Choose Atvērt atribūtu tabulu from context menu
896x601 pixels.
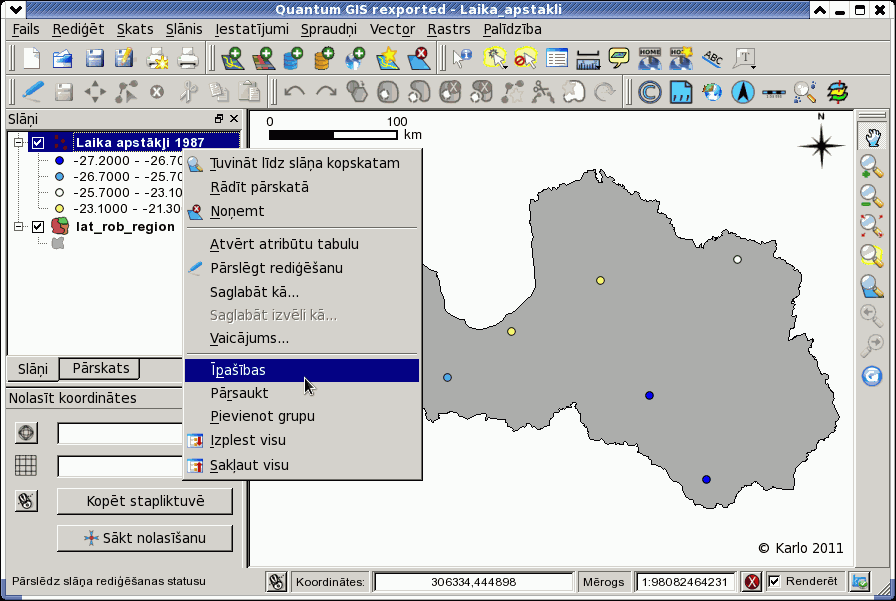click(x=302, y=244)
